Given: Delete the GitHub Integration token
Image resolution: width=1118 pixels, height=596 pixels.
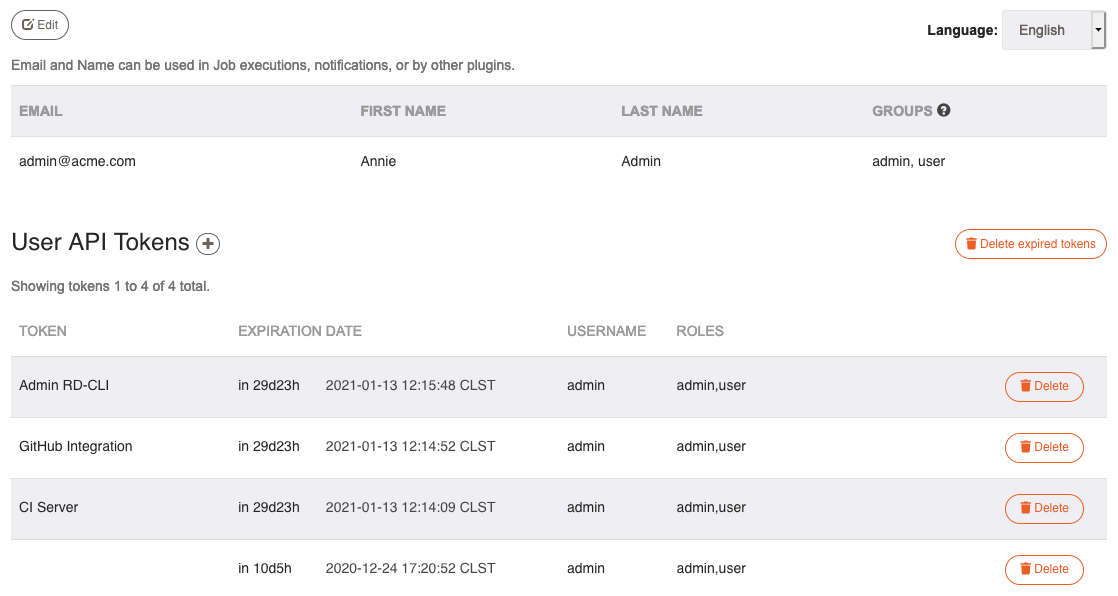Looking at the screenshot, I should pos(1044,448).
